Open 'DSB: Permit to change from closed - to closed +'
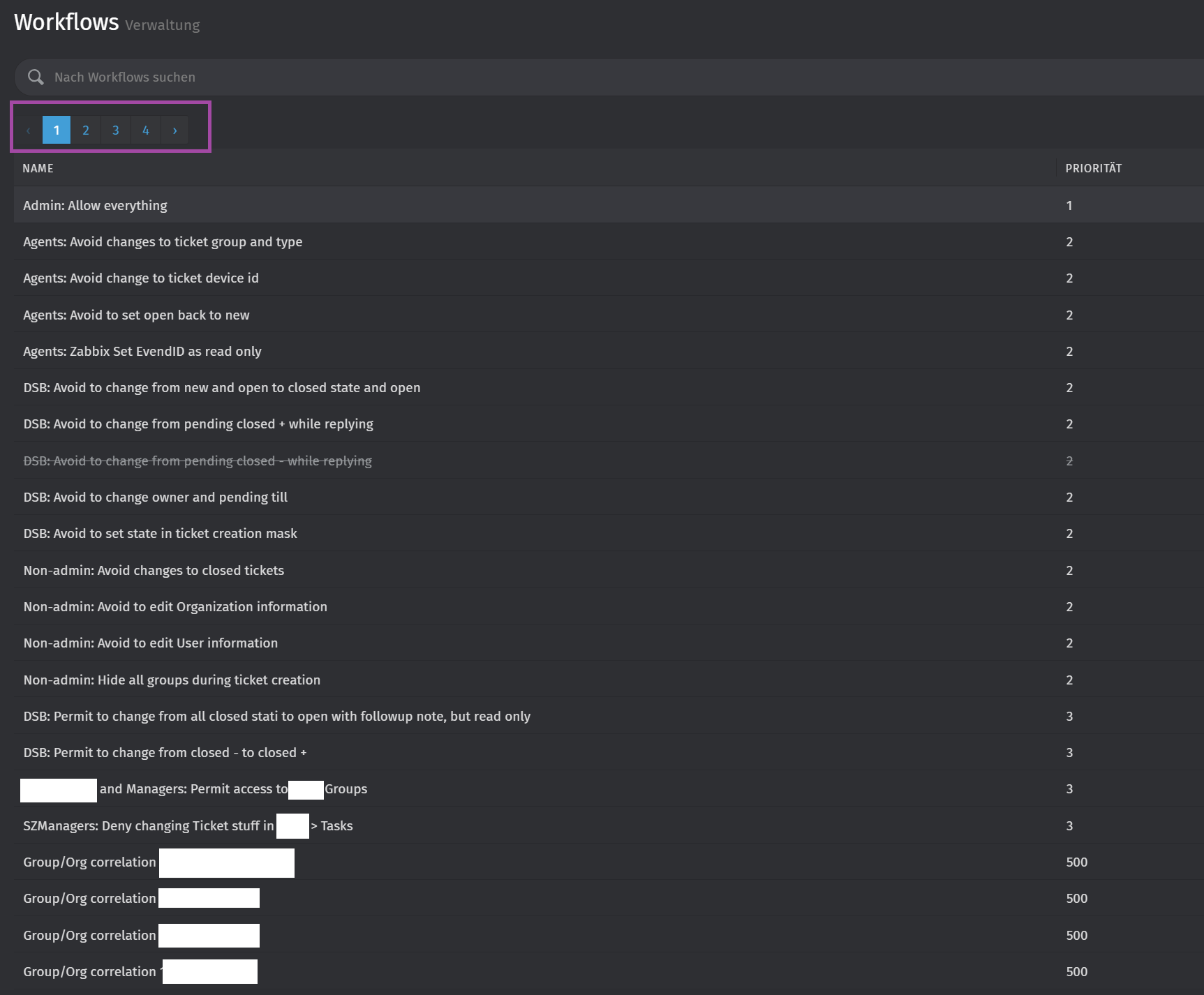 tap(165, 753)
